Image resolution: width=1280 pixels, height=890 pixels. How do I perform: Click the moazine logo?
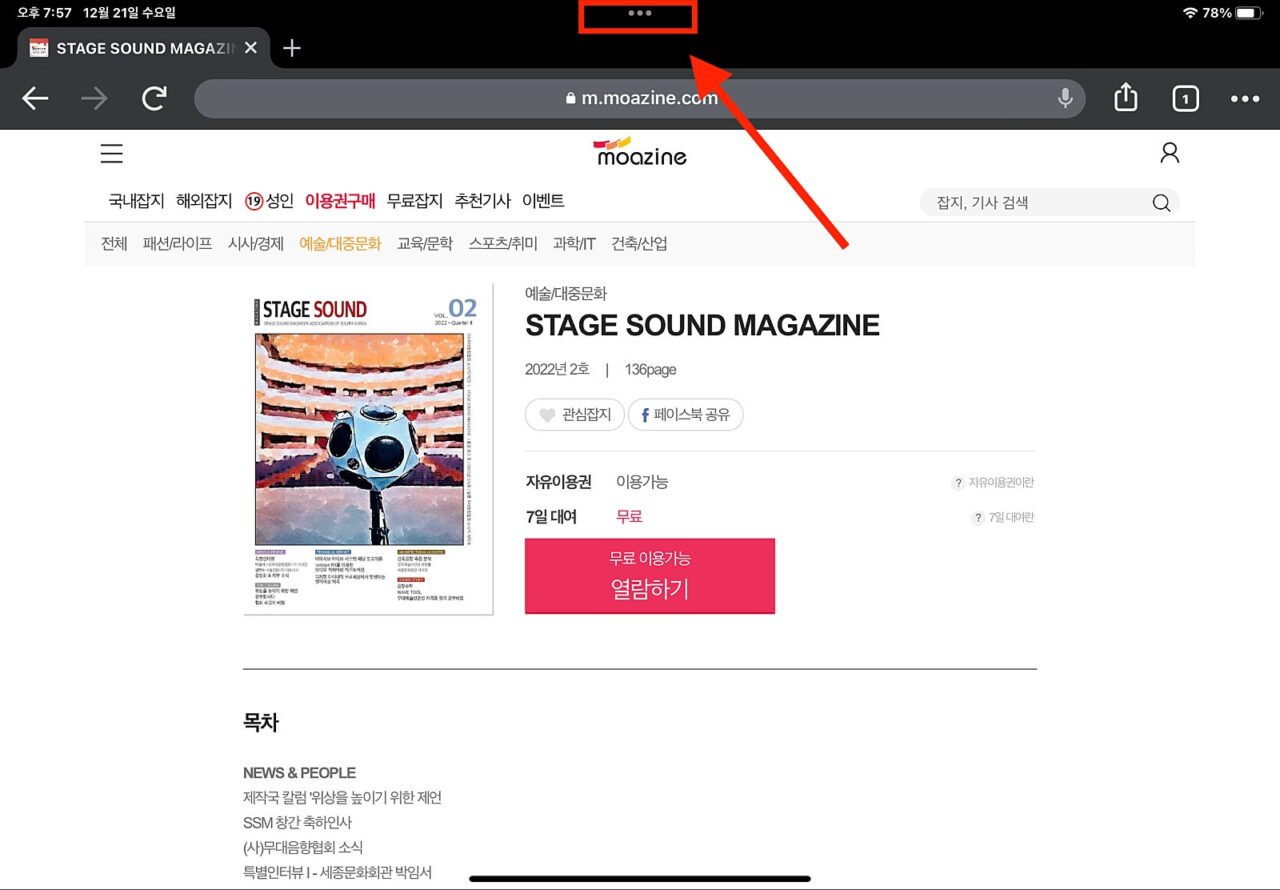pos(640,151)
